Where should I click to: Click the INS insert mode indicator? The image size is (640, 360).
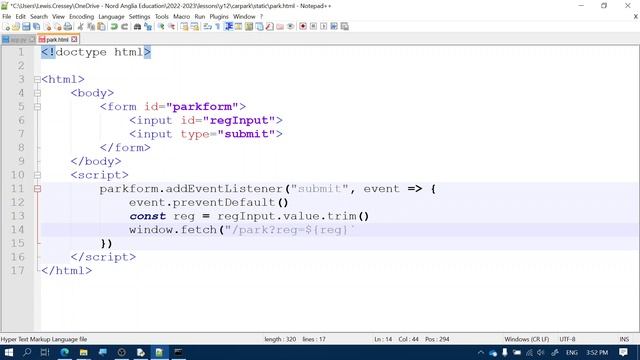click(624, 339)
